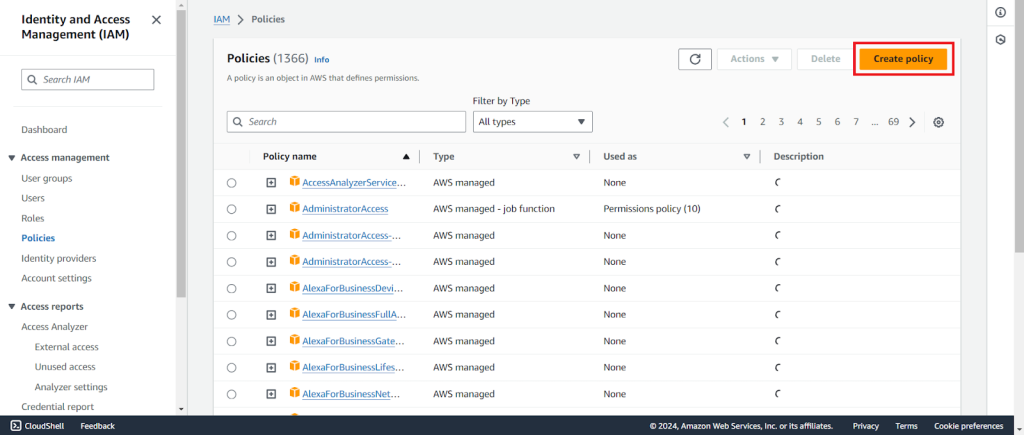Collapse the Access reports section
Viewport: 1024px width, 435px height.
click(x=12, y=307)
